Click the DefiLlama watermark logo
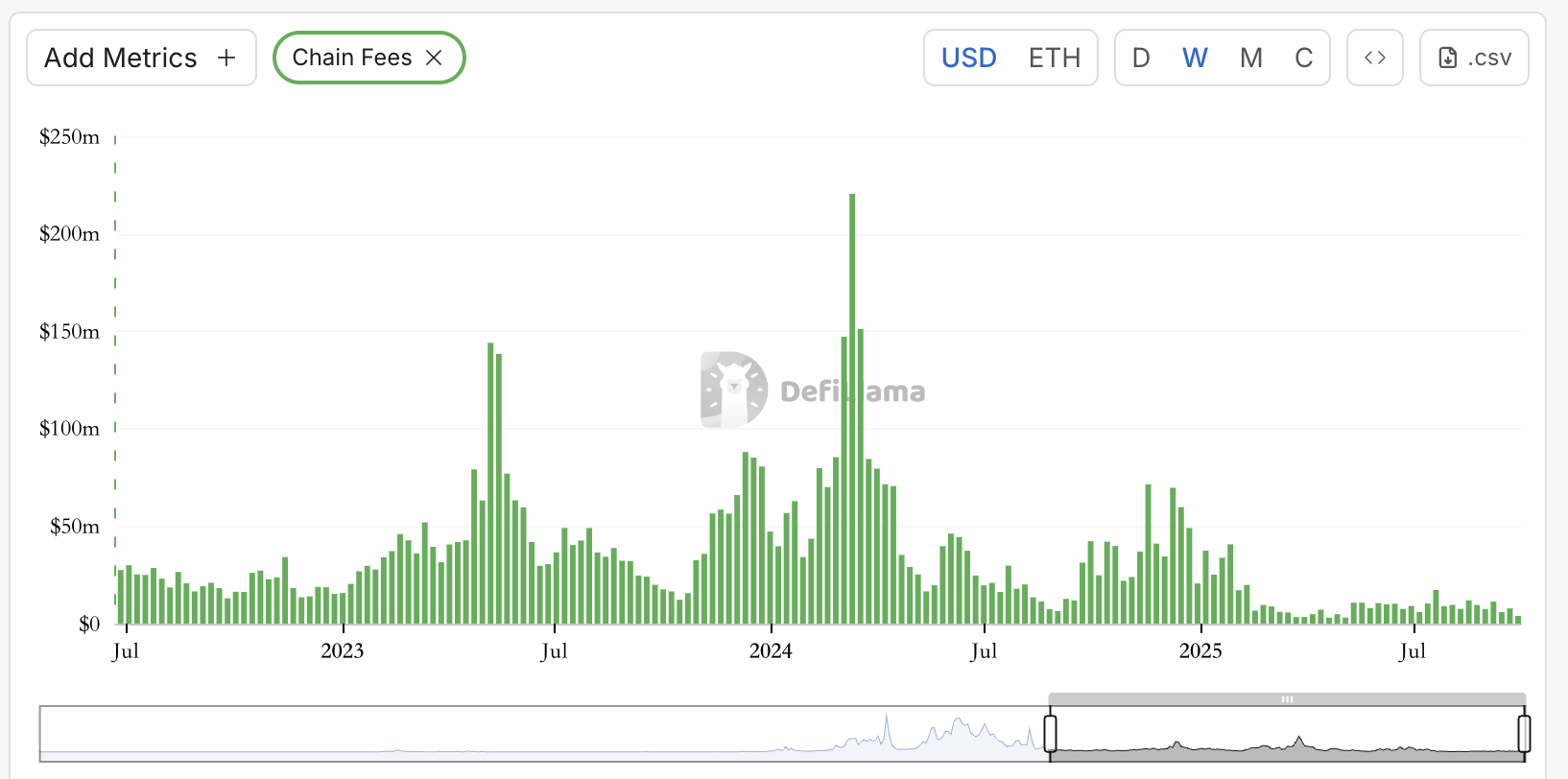Screen dimensions: 1568x779 pos(734,389)
